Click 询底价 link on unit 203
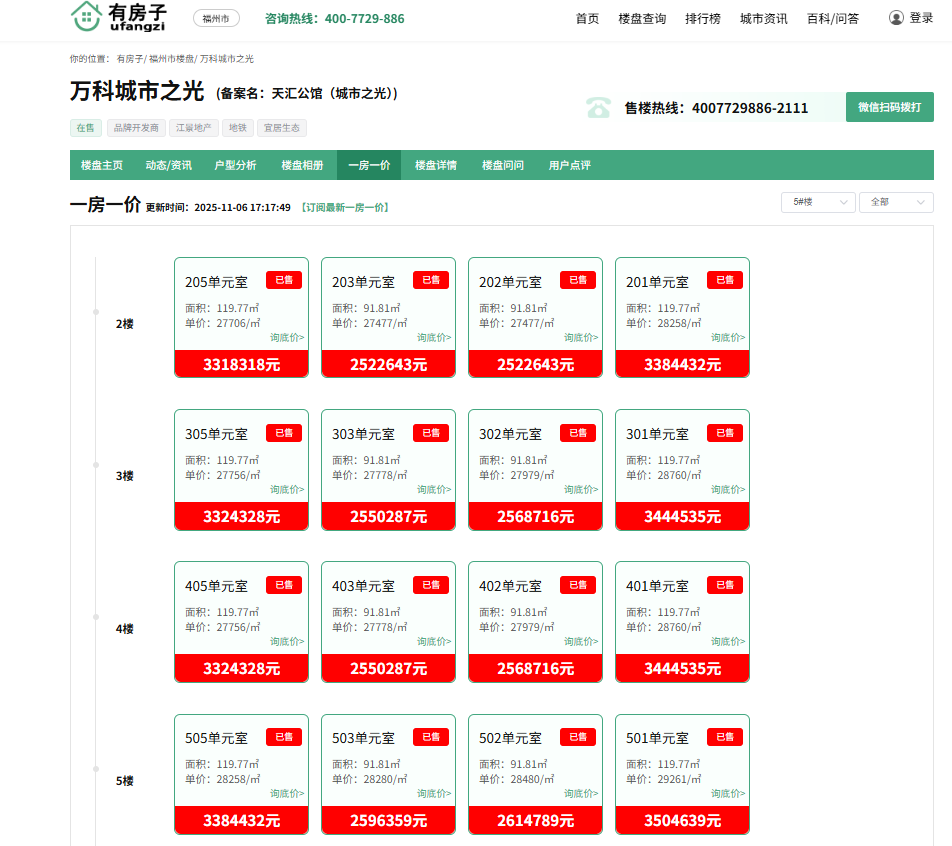This screenshot has width=952, height=846. pyautogui.click(x=434, y=338)
